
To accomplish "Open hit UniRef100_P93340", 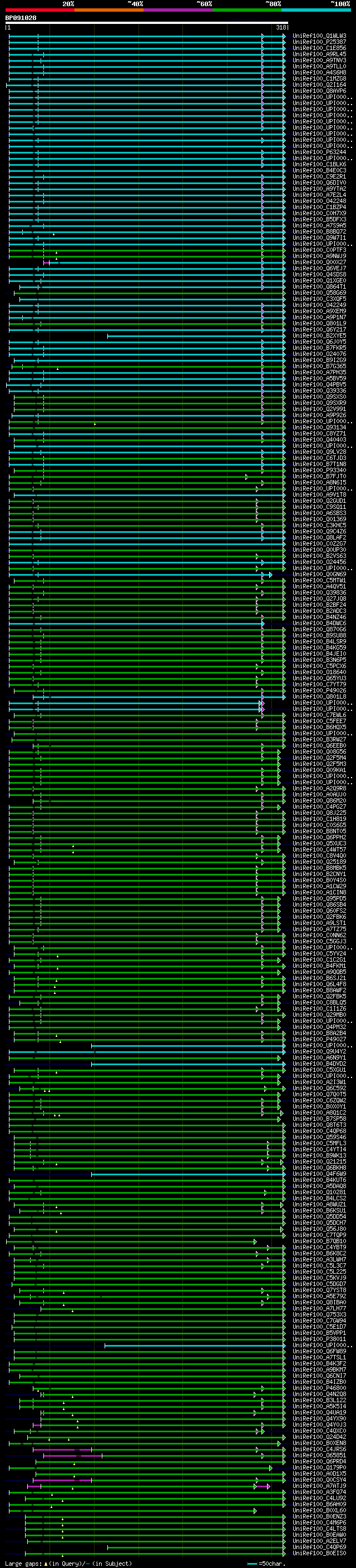I will coord(319,470).
